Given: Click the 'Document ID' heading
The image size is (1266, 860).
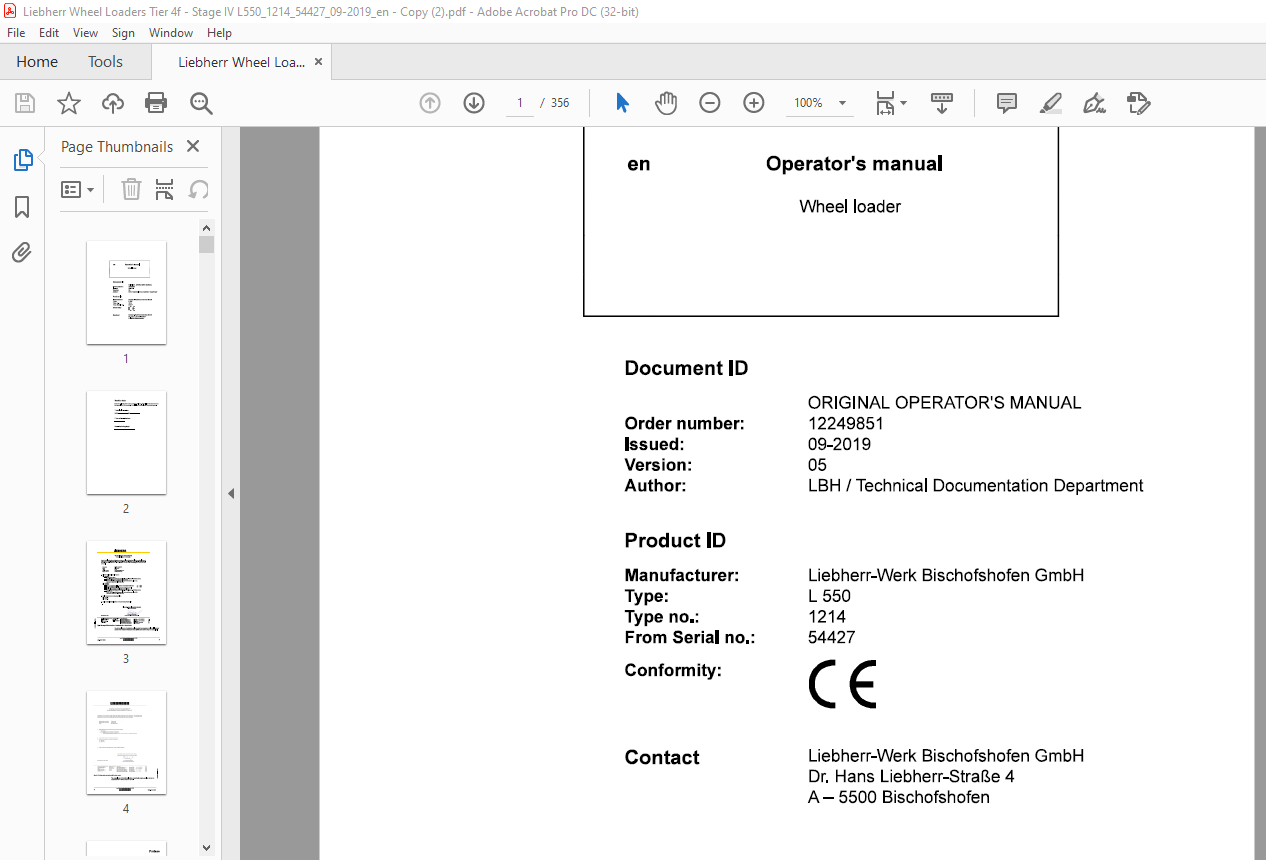Looking at the screenshot, I should pos(686,368).
